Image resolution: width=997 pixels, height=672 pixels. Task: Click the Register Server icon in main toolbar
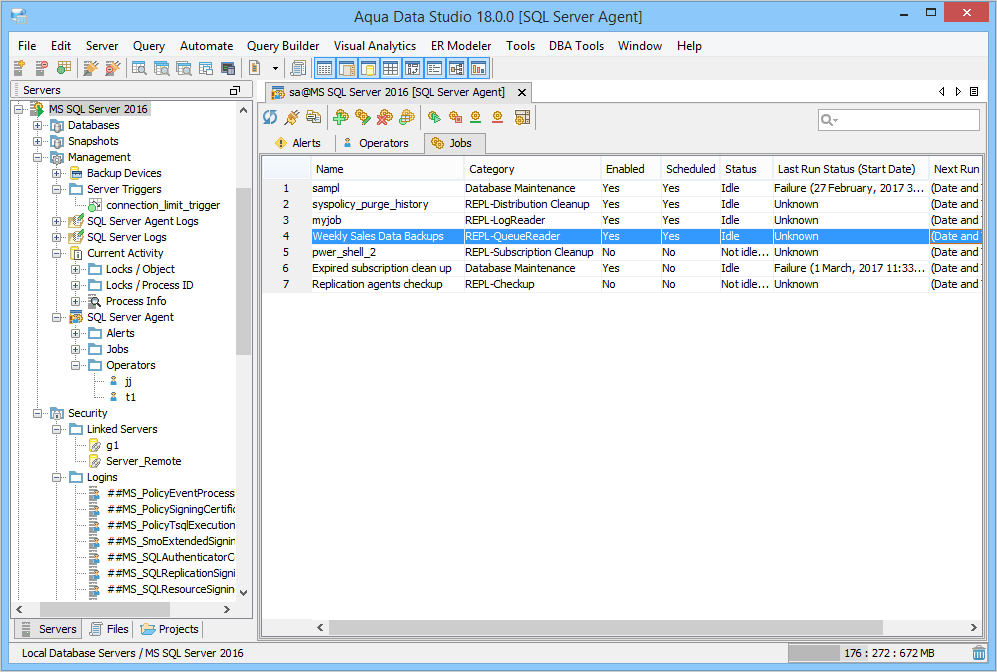point(19,68)
